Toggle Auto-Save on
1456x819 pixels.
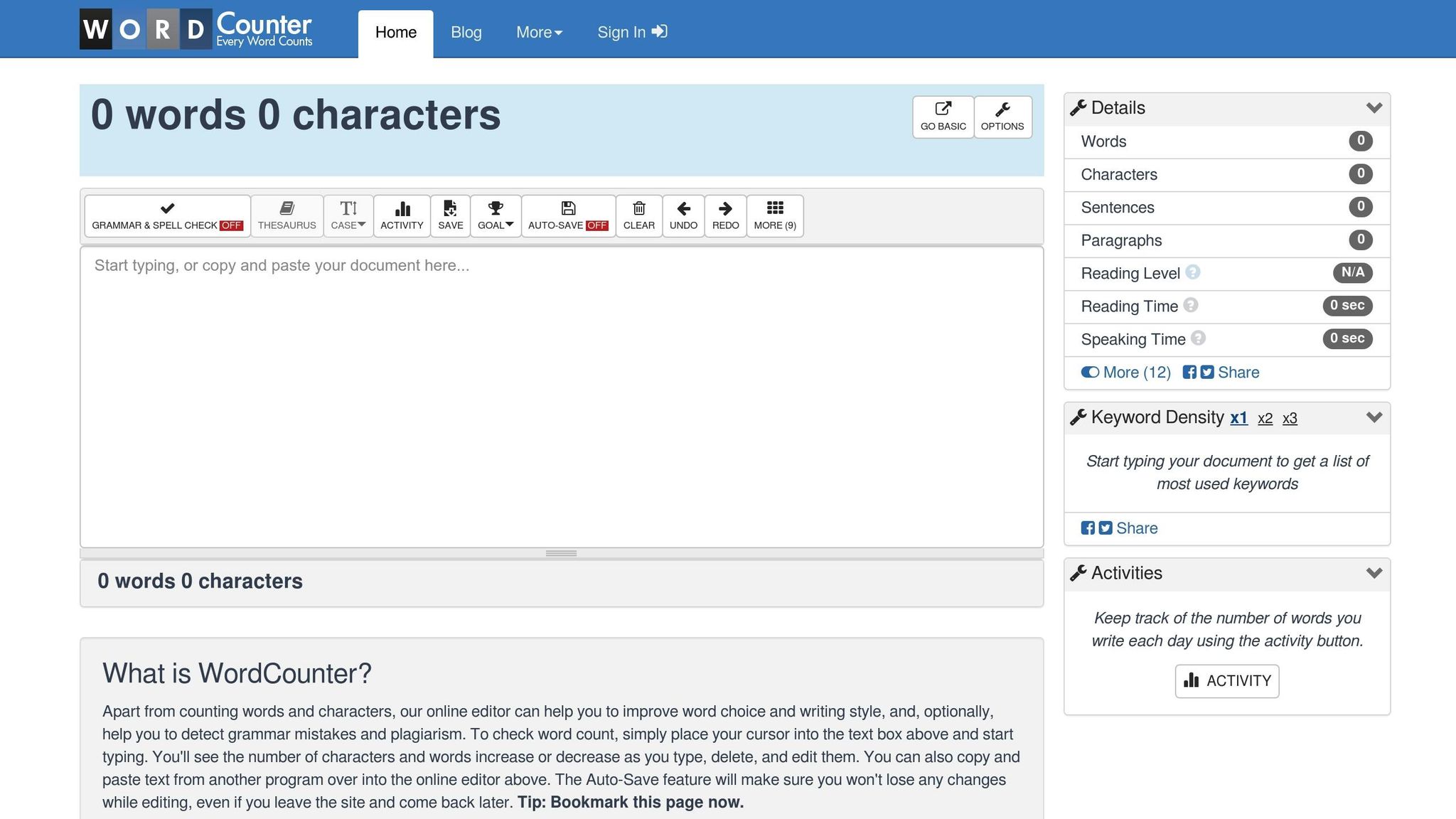[x=568, y=215]
